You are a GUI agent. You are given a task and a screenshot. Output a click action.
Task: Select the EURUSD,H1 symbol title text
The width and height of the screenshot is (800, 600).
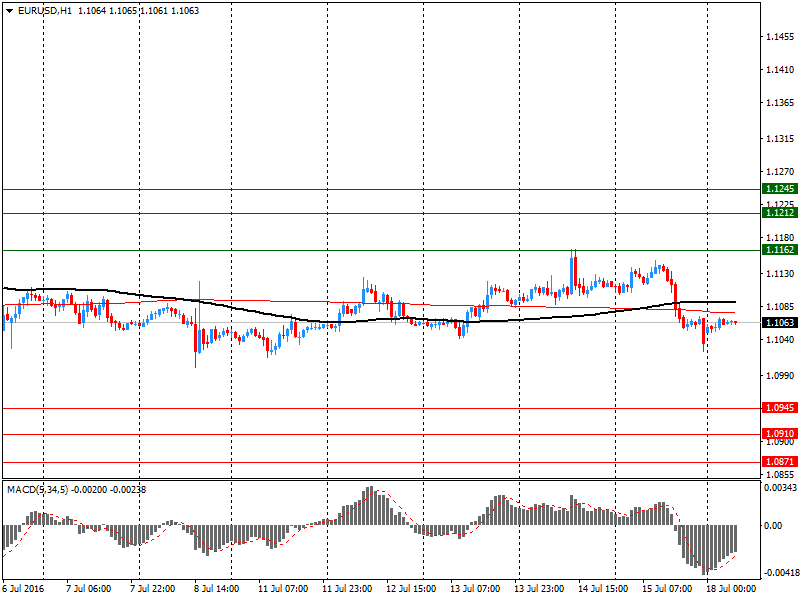coord(45,11)
